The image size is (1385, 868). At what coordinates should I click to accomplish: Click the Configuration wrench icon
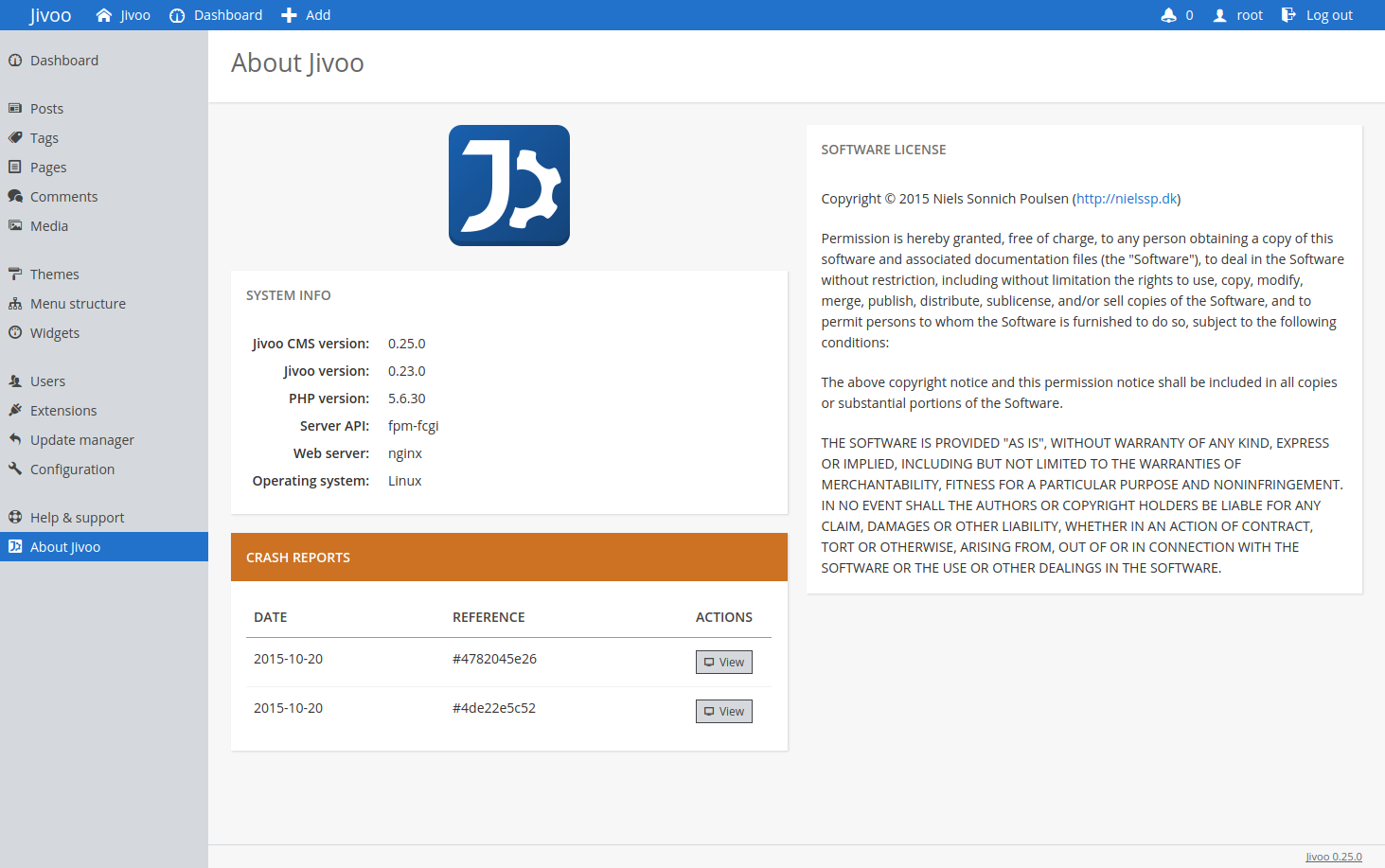(x=15, y=469)
